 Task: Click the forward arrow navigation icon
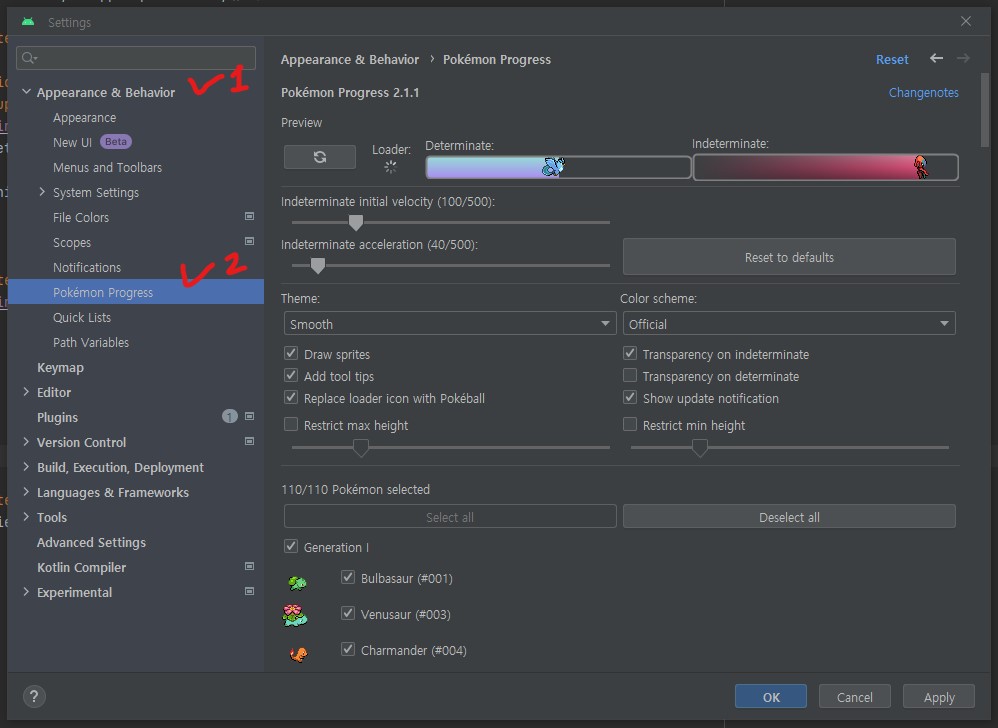[963, 59]
